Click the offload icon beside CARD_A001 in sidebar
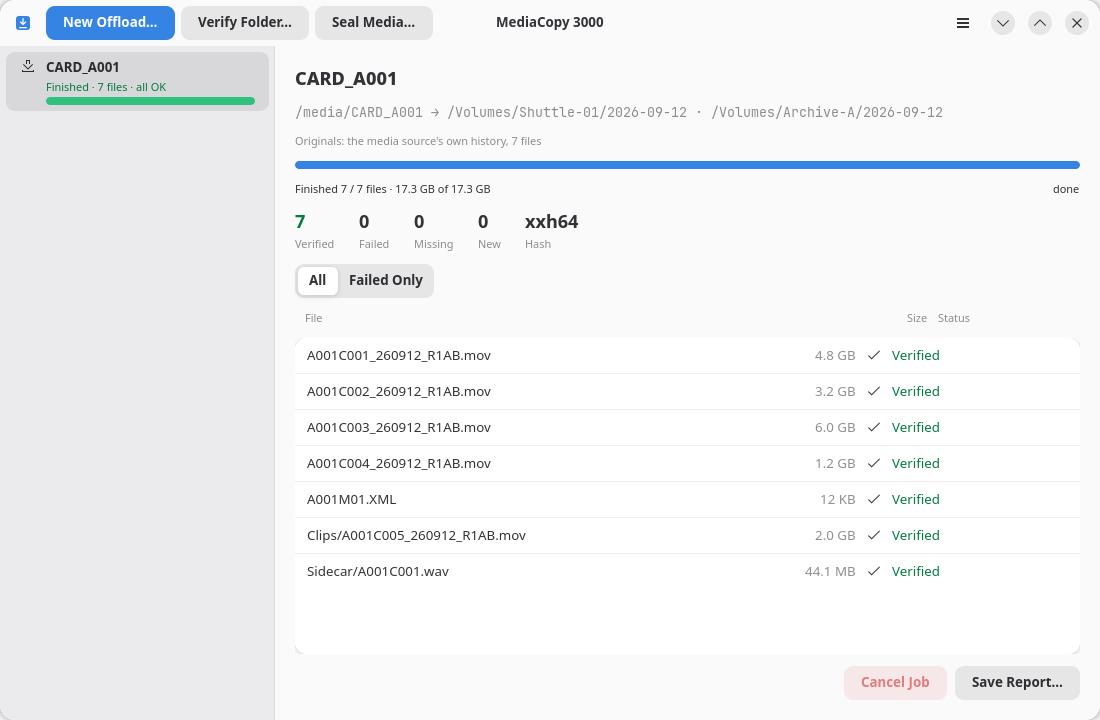The width and height of the screenshot is (1100, 720). click(x=27, y=66)
